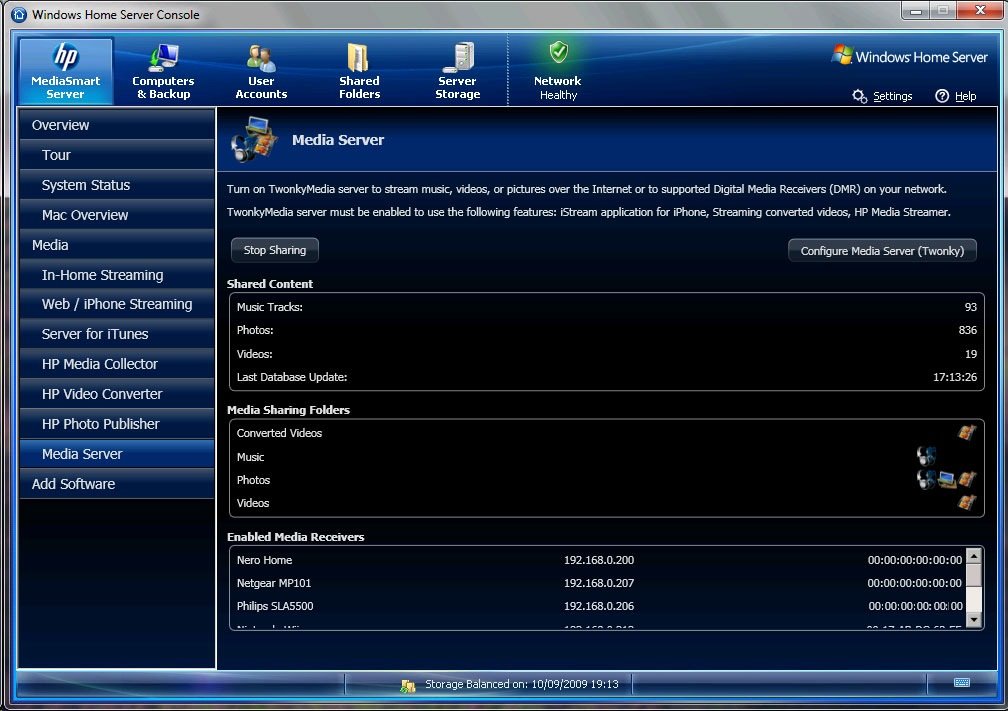
Task: Go to the Shared Folders tab
Action: point(359,71)
